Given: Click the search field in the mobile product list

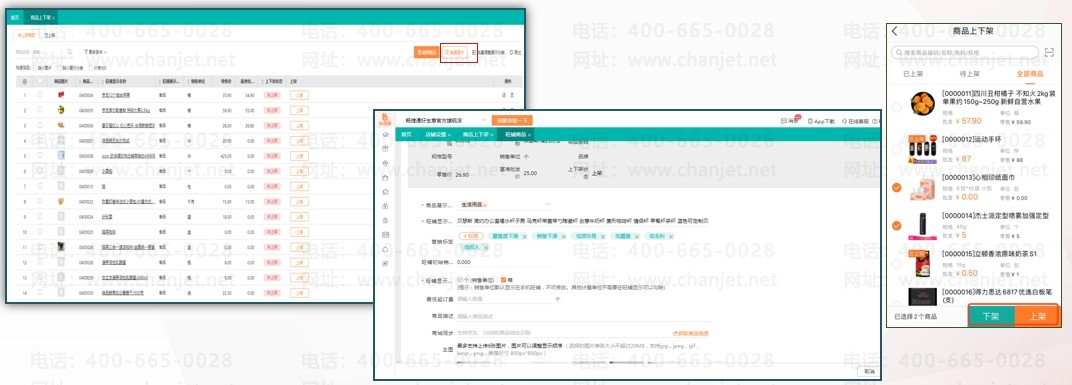Looking at the screenshot, I should [966, 52].
